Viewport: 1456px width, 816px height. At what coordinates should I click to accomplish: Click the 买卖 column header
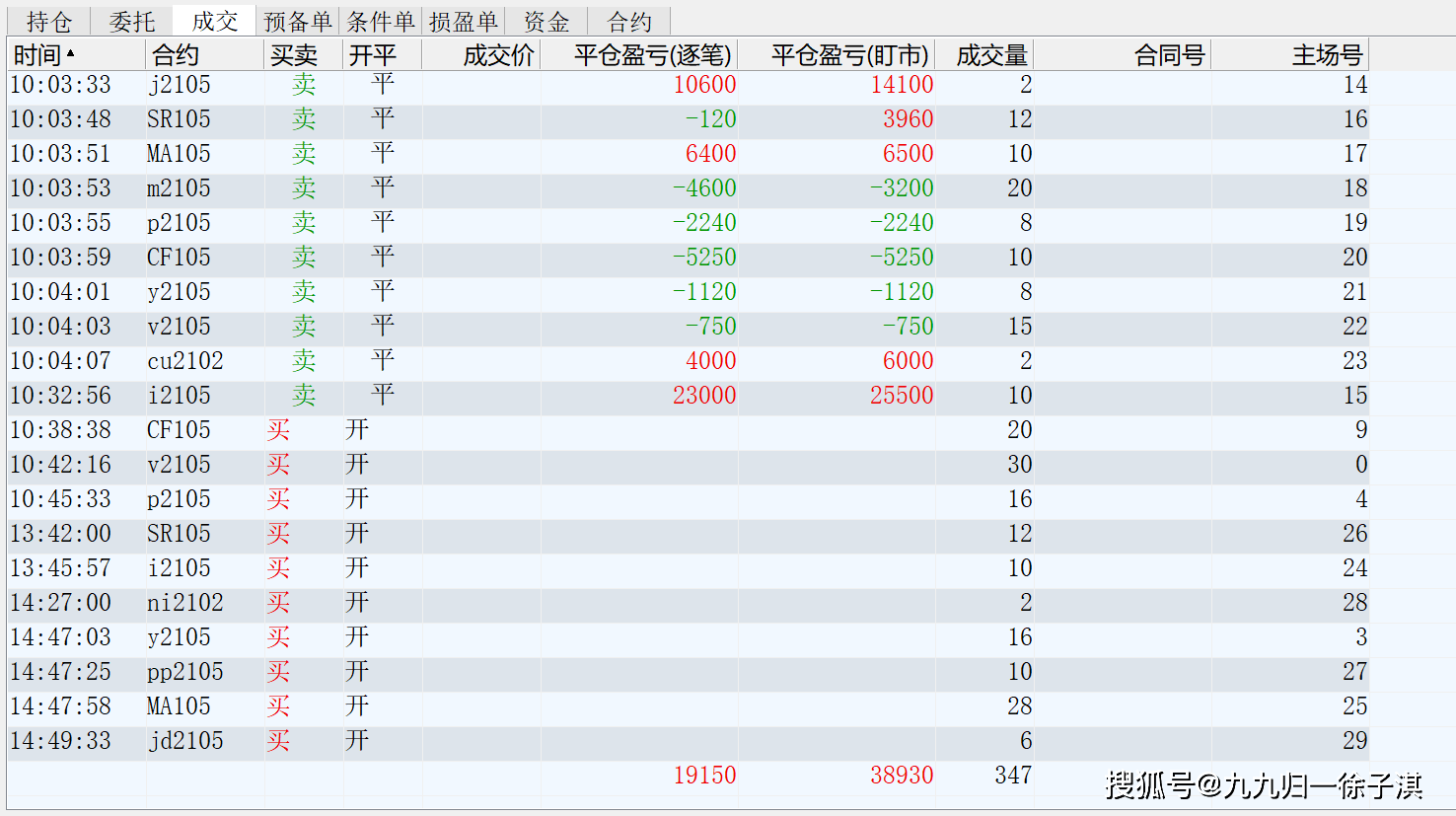(304, 55)
